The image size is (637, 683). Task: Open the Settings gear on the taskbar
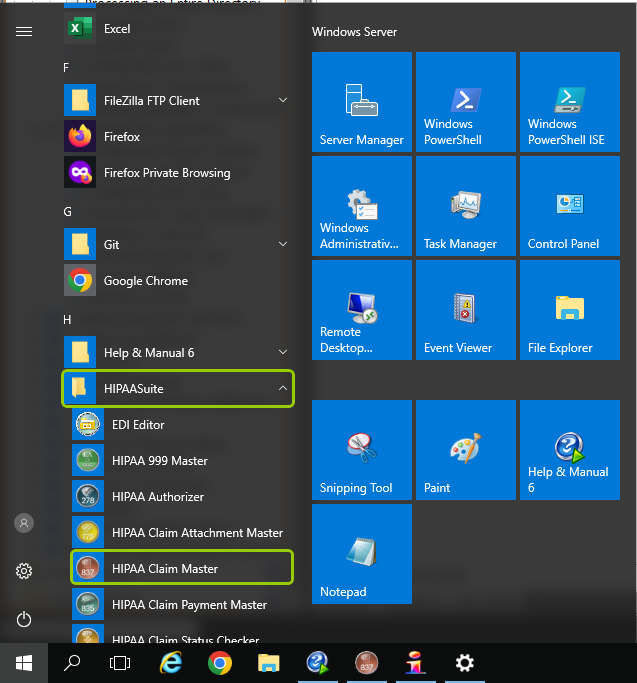click(x=464, y=663)
